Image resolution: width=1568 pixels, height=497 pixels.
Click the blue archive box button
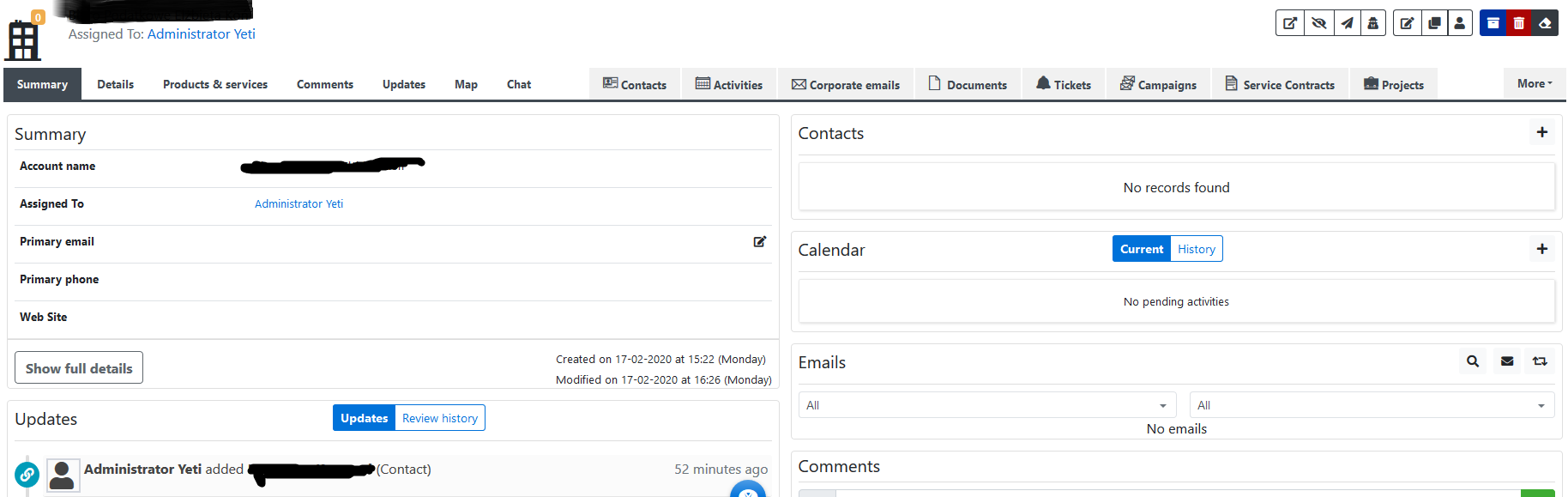(x=1493, y=23)
